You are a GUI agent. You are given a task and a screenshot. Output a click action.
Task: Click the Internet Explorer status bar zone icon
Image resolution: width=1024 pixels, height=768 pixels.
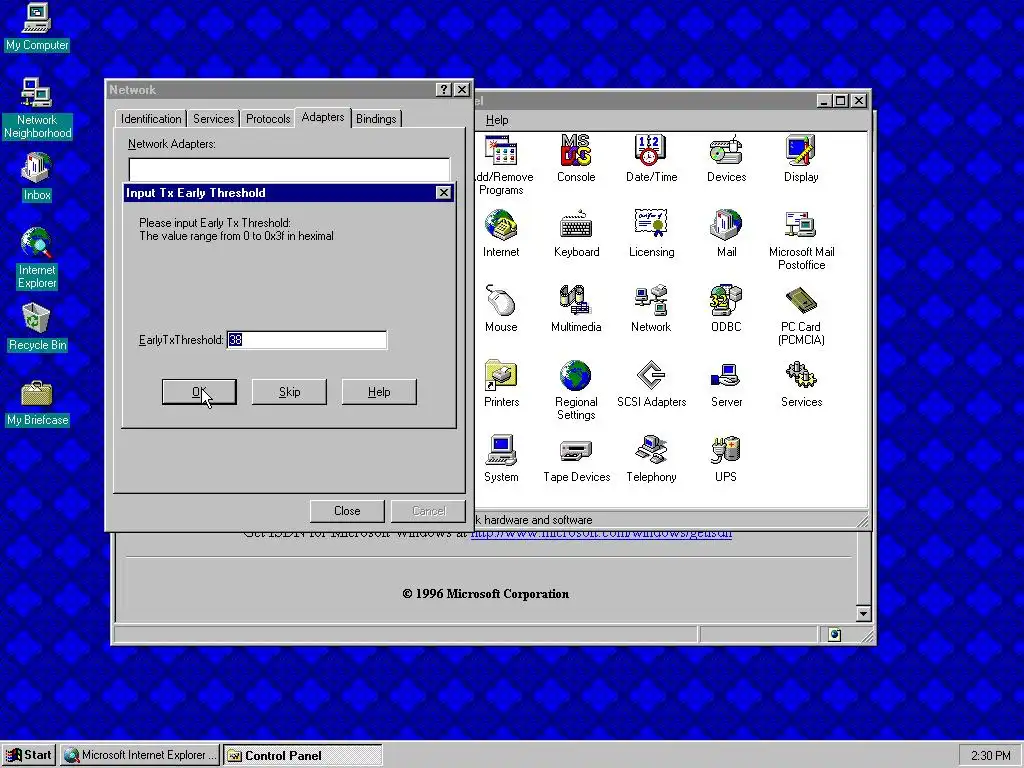point(835,635)
